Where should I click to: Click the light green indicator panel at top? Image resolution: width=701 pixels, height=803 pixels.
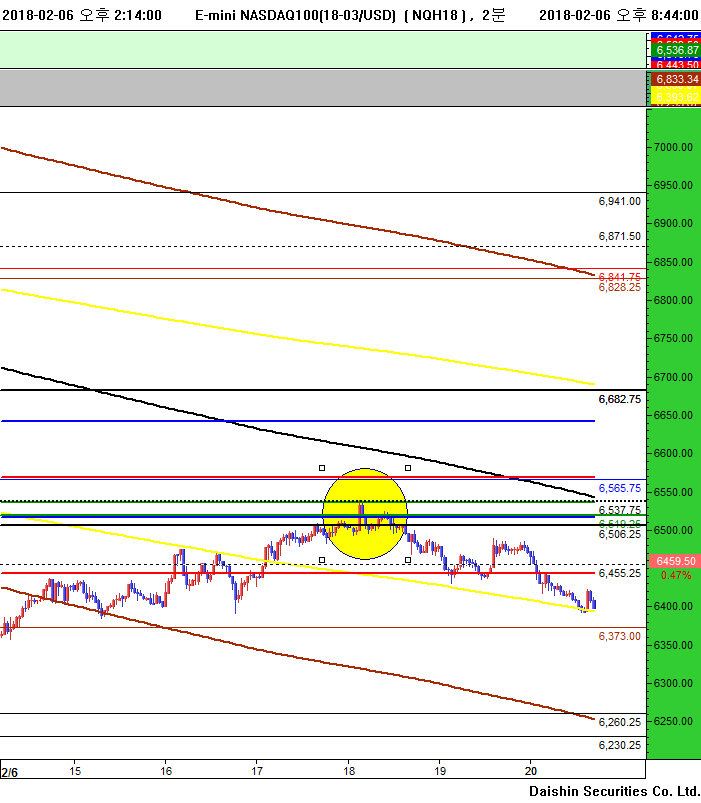[323, 50]
